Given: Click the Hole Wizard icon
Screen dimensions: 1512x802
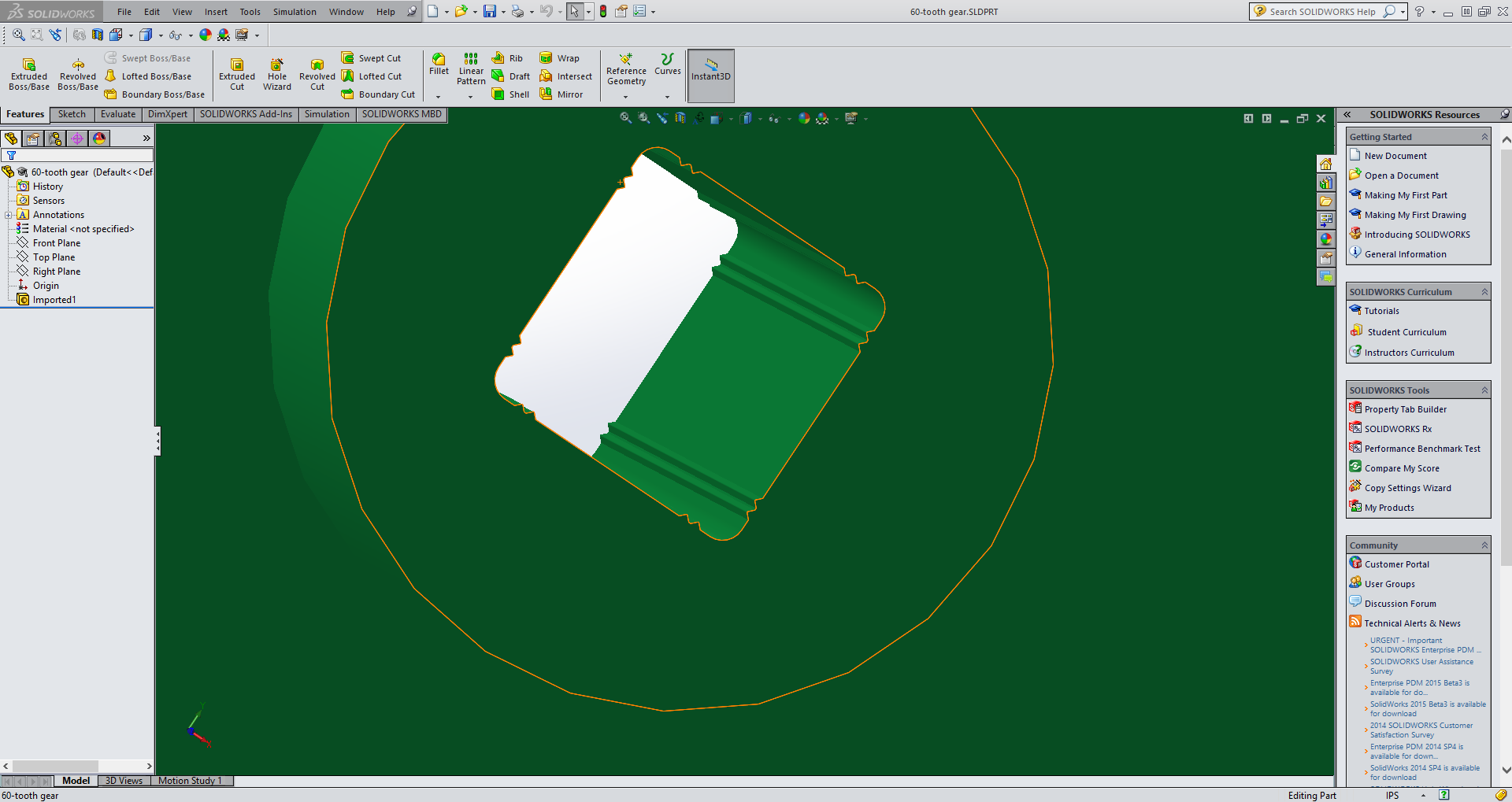Looking at the screenshot, I should [x=276, y=74].
